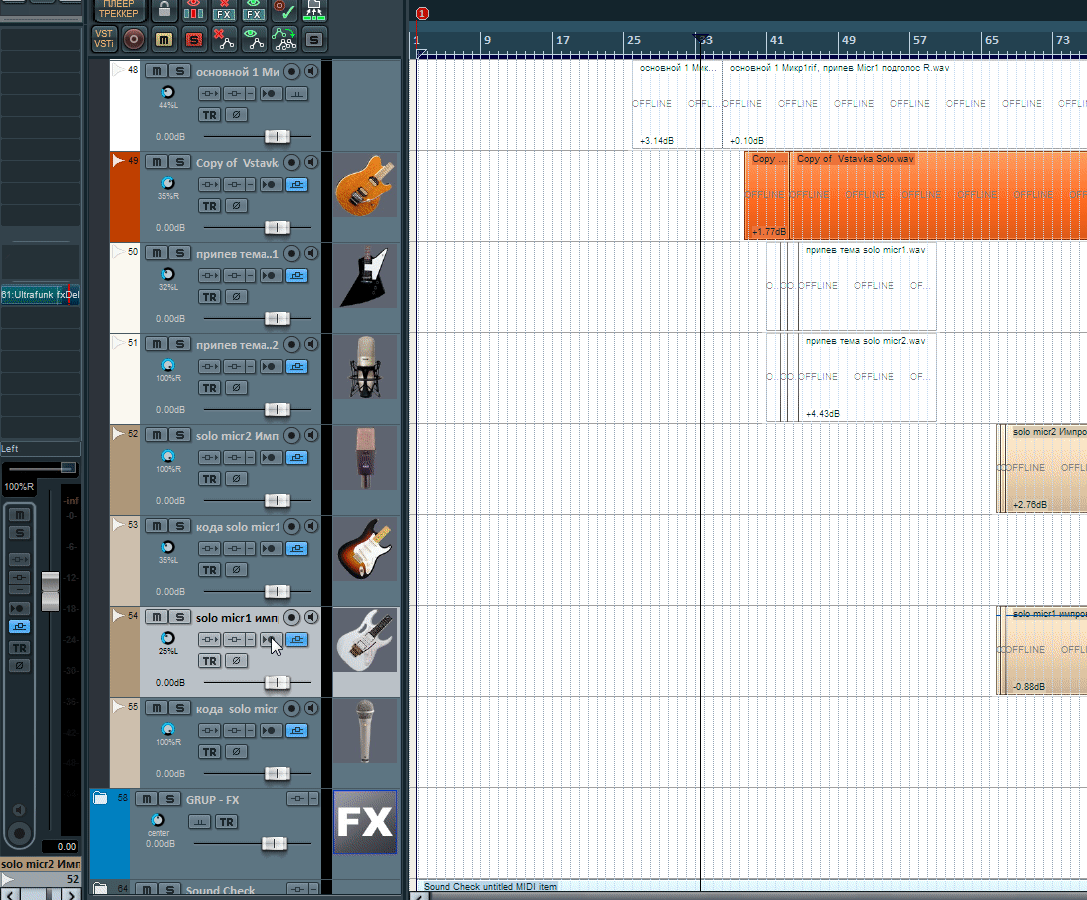Adjust volume fader on GRUP - FX track

[274, 843]
